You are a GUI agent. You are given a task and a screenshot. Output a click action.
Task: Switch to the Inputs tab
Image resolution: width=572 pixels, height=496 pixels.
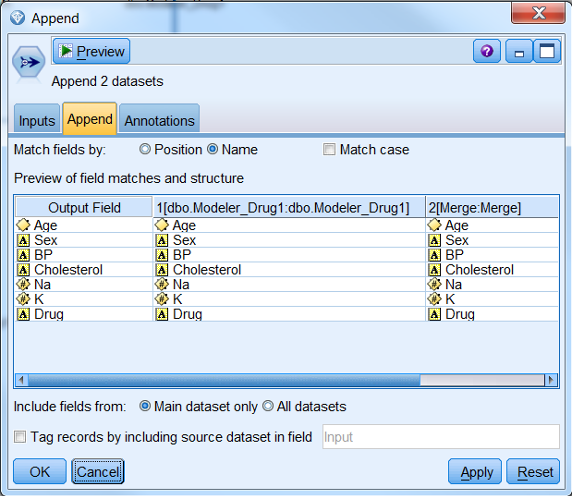click(37, 120)
